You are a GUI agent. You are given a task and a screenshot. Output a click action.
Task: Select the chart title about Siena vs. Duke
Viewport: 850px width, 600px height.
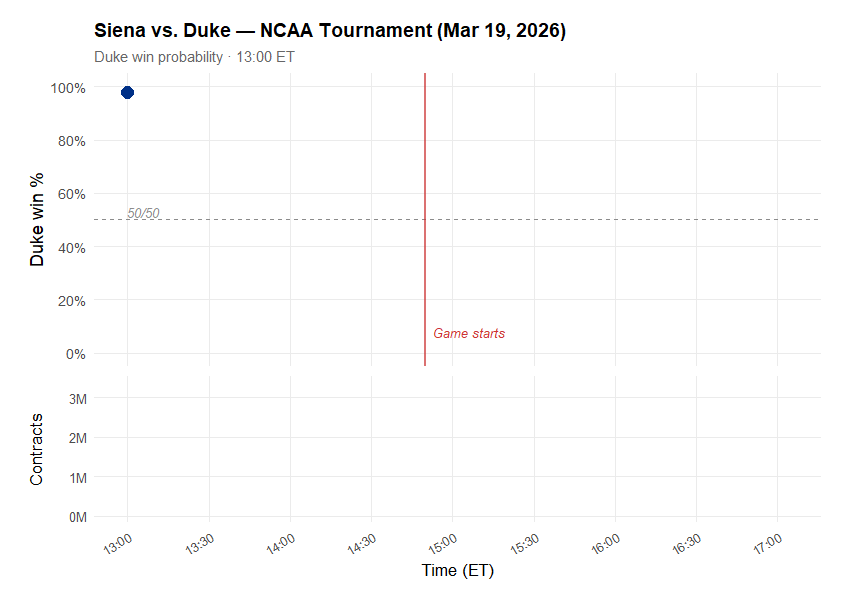(330, 31)
